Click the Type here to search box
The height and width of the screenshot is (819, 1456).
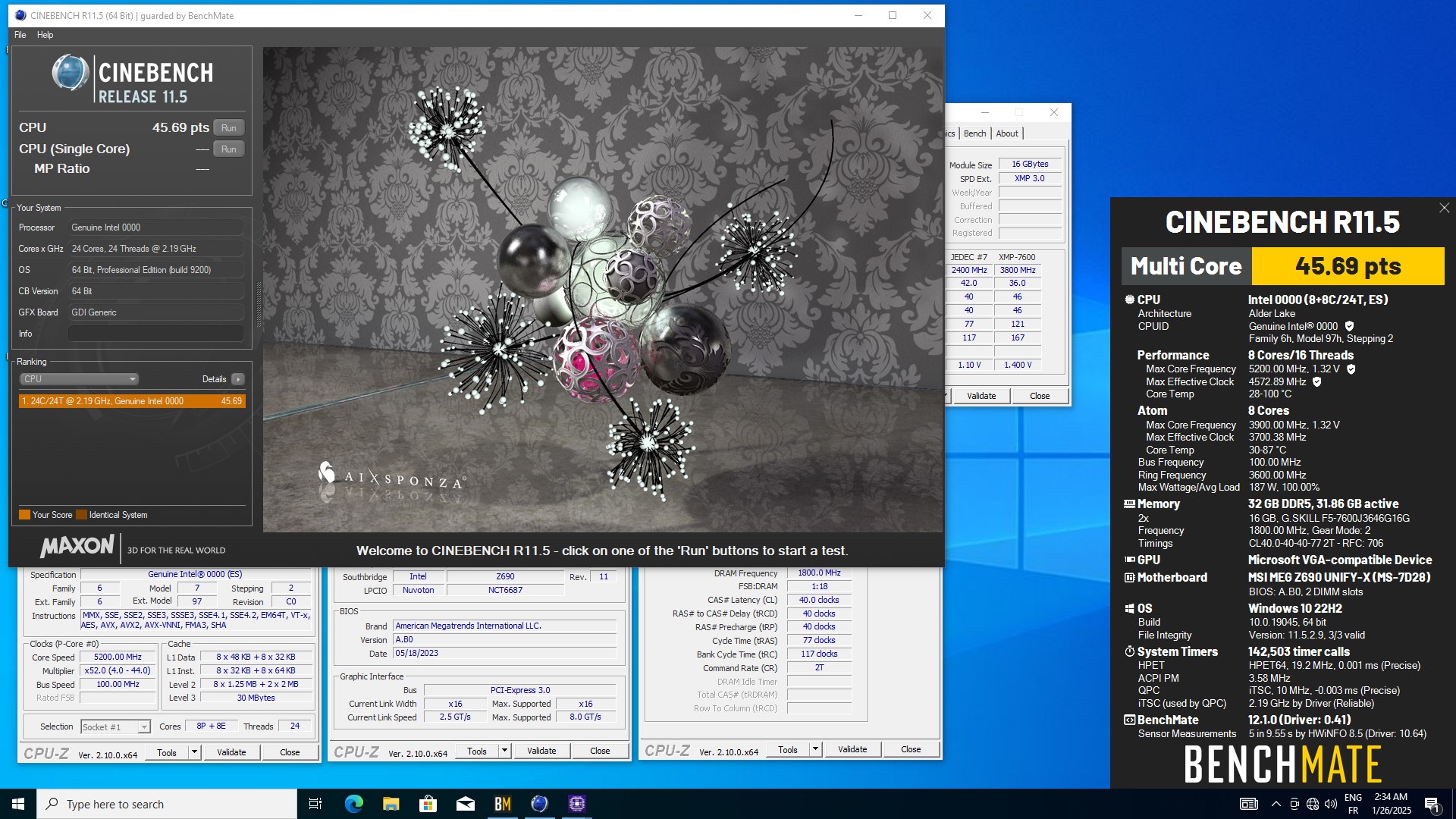[x=167, y=804]
